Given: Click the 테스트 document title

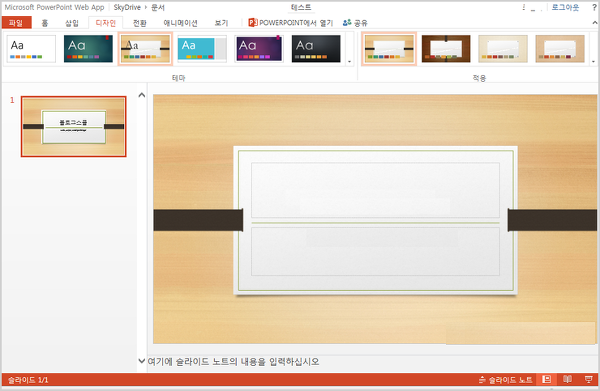Looking at the screenshot, I should point(301,7).
